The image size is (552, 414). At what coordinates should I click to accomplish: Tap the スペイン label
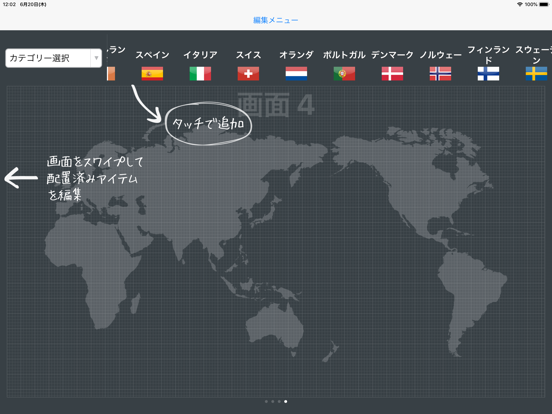click(152, 55)
